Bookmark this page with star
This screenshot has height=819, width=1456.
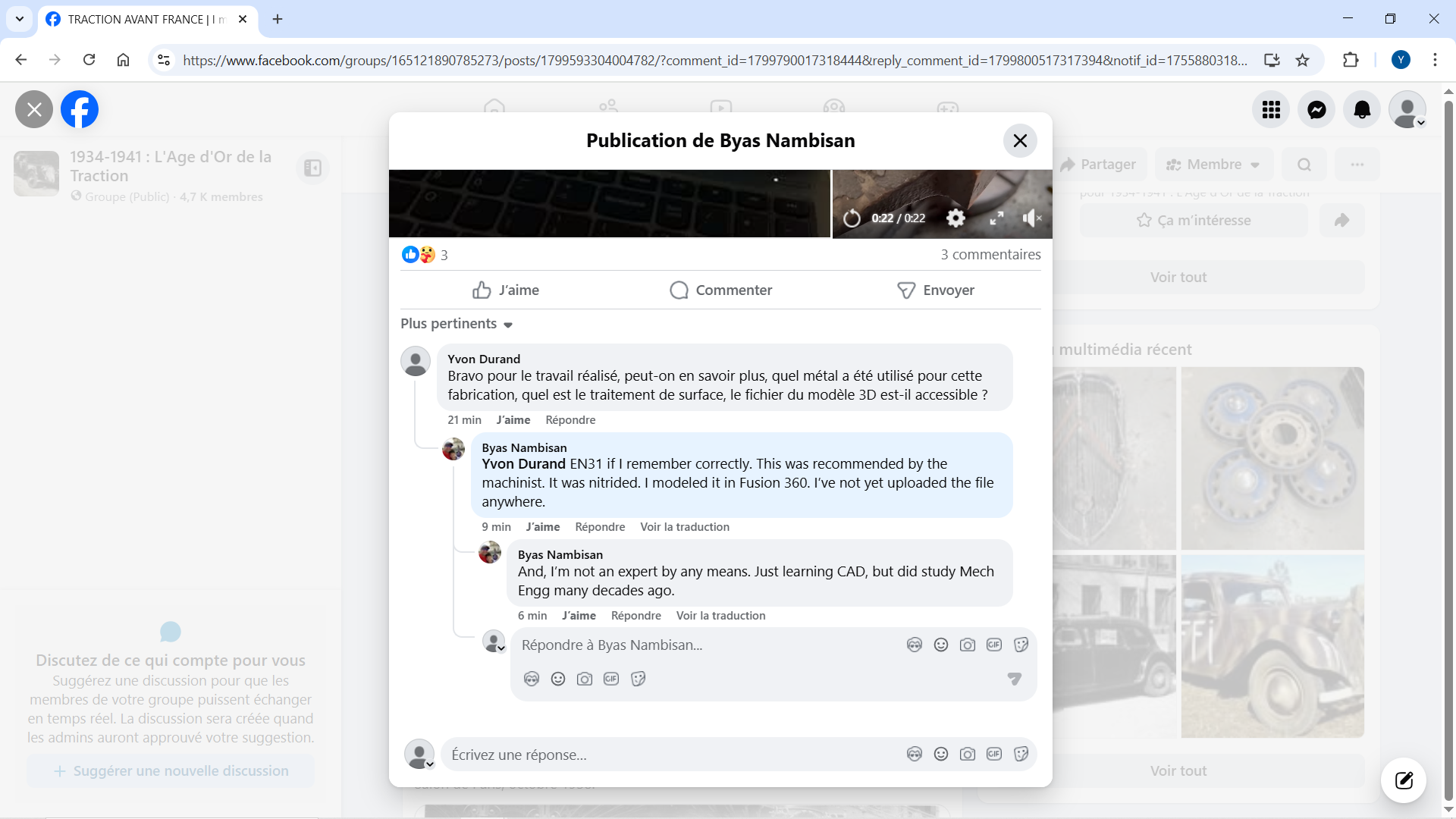1302,60
